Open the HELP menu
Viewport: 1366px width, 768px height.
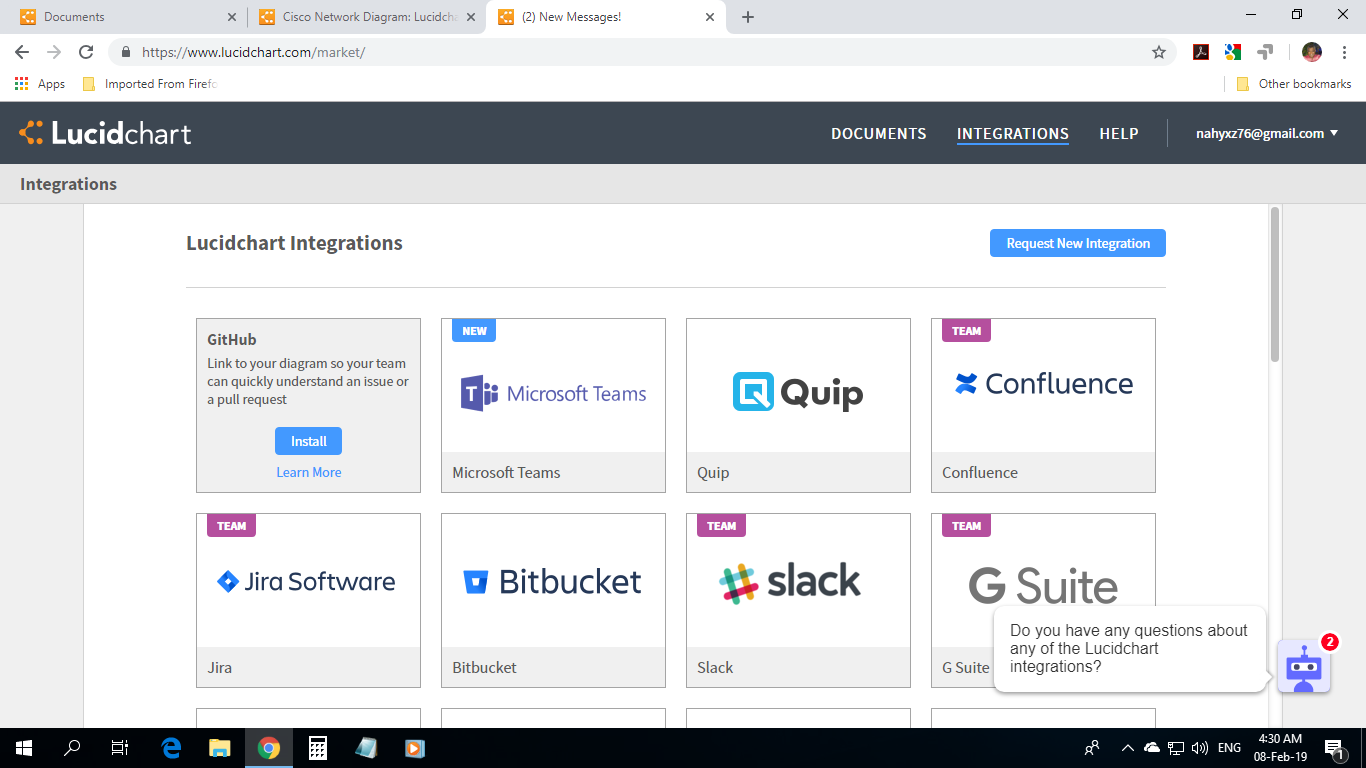(x=1119, y=134)
